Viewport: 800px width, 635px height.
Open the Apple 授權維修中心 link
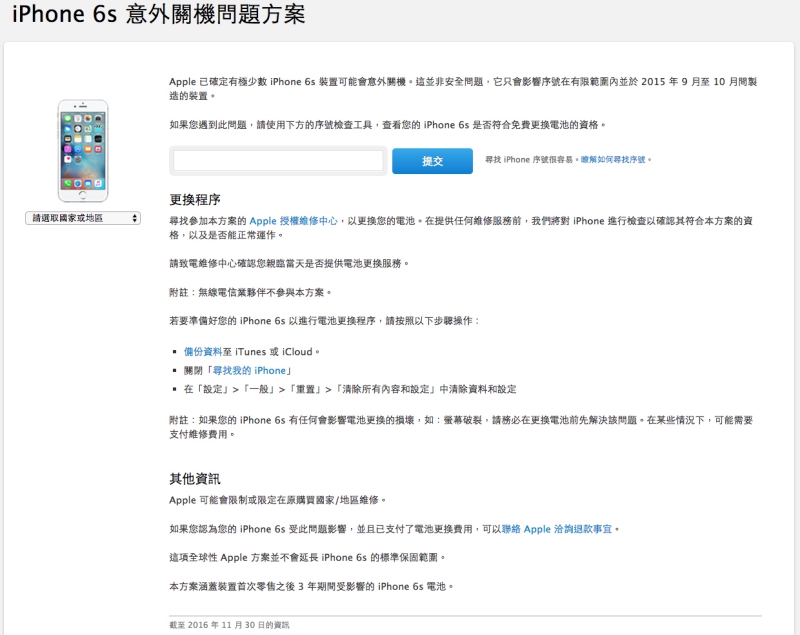293,221
